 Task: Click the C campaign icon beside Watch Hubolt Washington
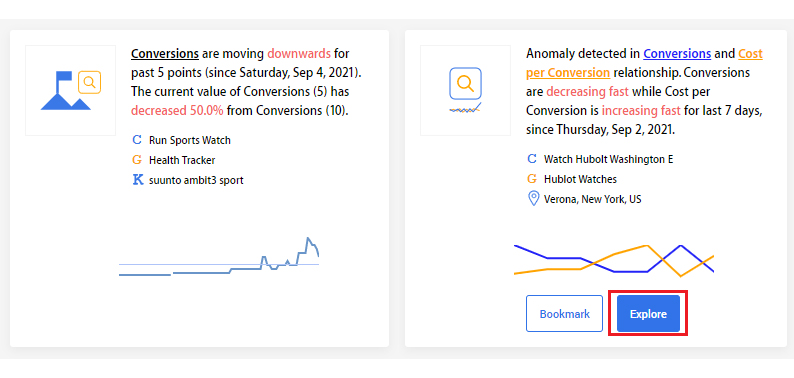click(x=532, y=159)
